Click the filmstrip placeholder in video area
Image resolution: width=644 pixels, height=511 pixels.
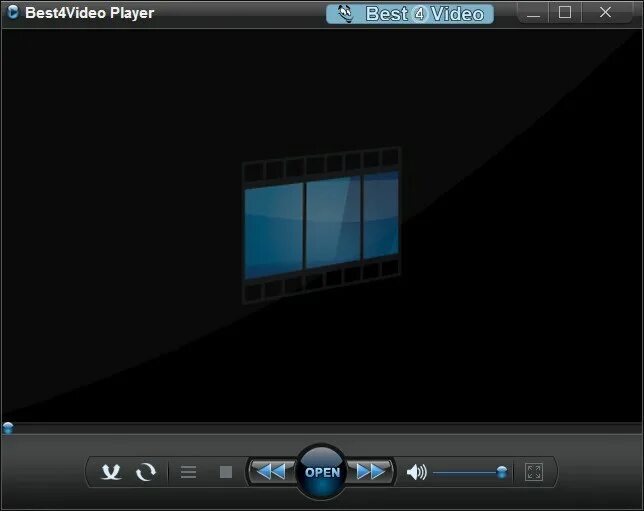click(x=321, y=225)
